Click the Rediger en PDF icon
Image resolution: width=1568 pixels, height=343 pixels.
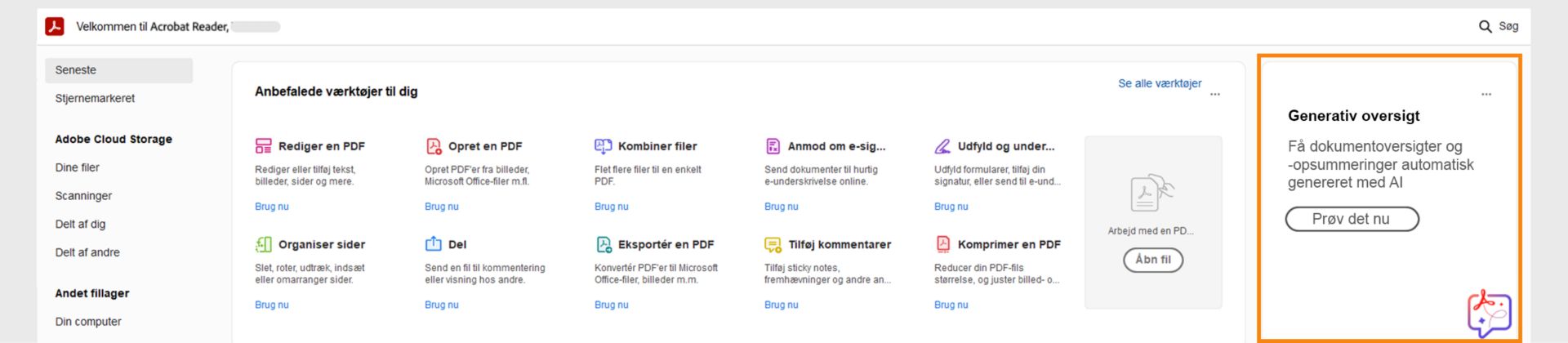(263, 146)
